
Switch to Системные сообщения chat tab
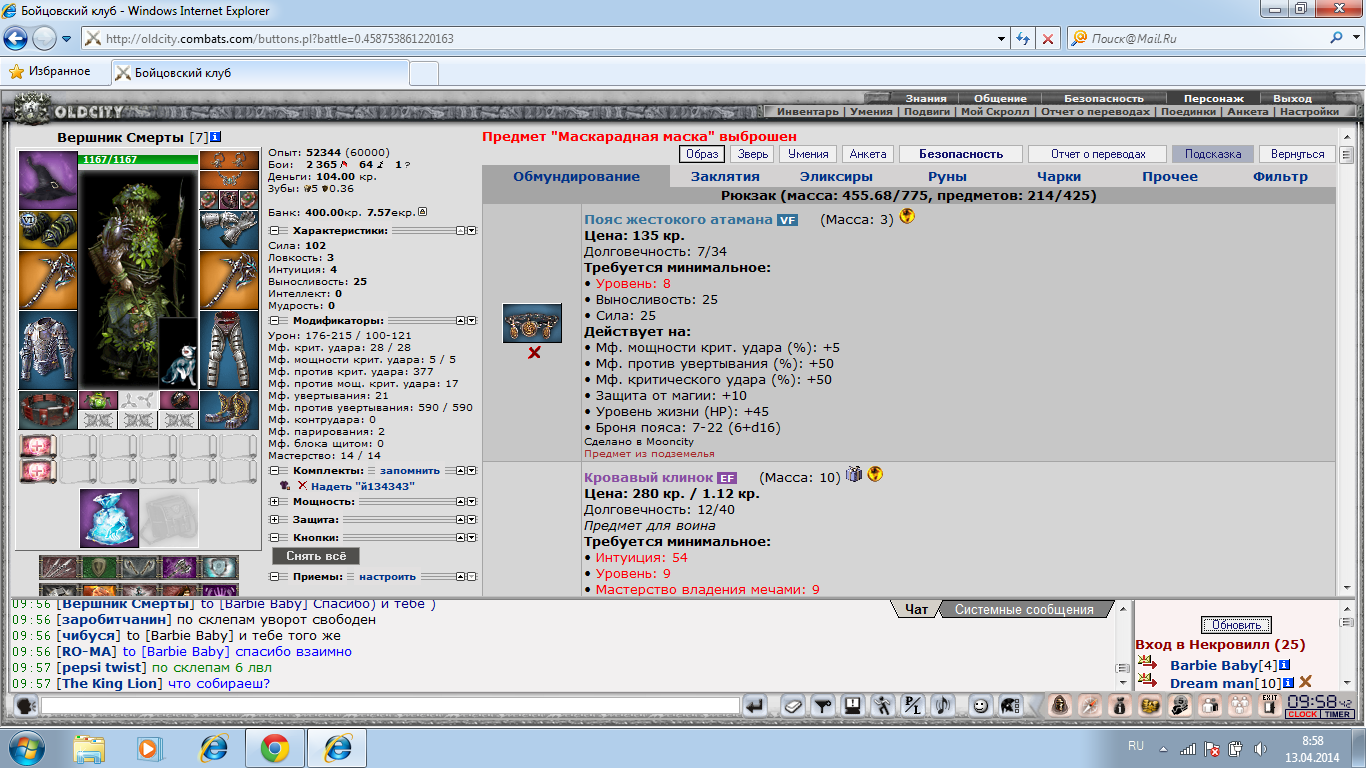click(1024, 609)
